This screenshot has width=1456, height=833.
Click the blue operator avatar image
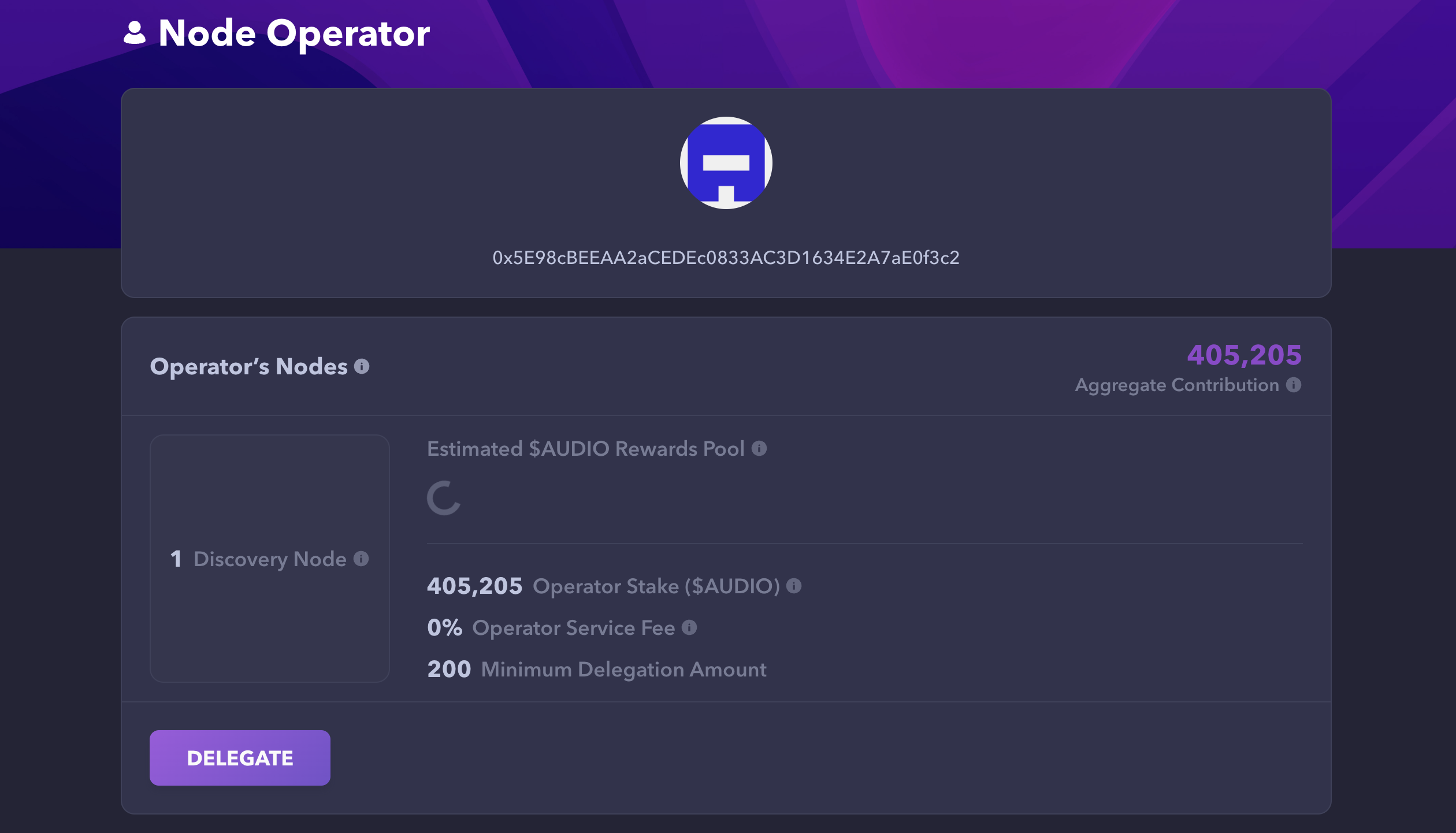point(726,163)
